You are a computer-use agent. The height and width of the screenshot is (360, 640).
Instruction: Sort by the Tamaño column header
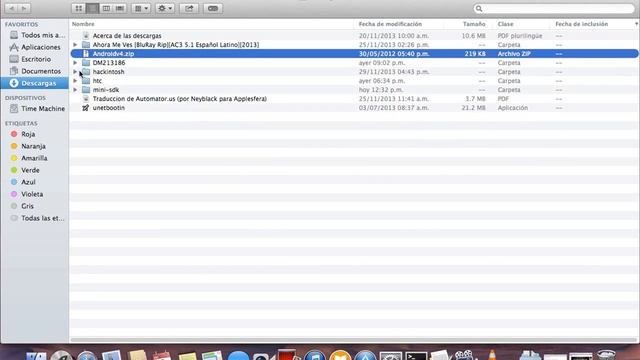(474, 24)
